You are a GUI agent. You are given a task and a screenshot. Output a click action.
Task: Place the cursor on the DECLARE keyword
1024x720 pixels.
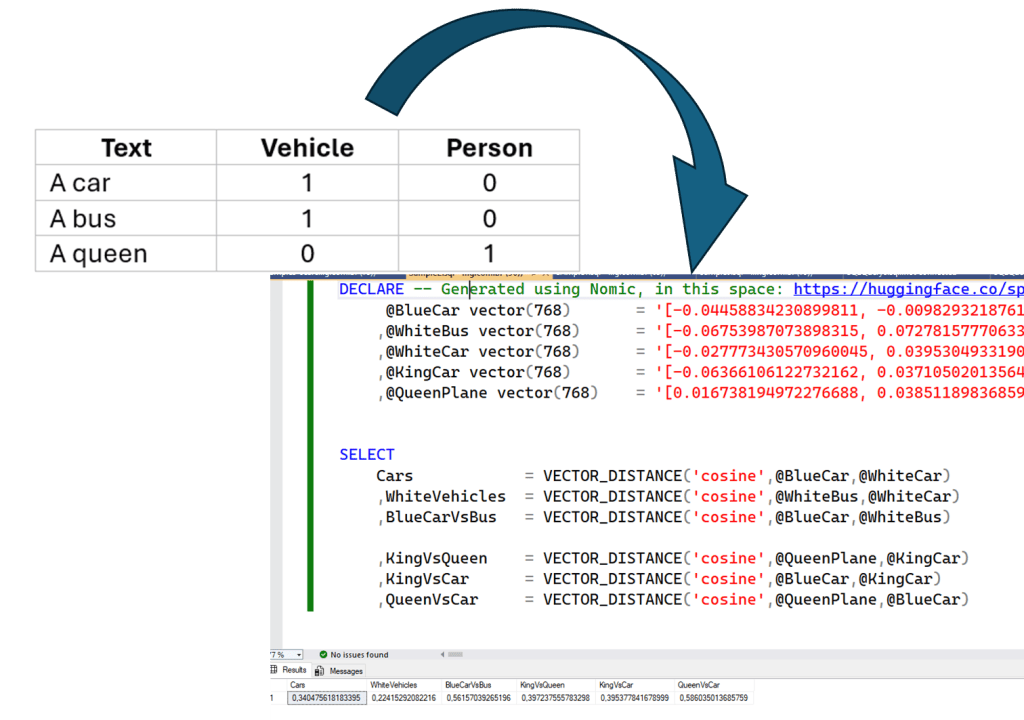[372, 289]
